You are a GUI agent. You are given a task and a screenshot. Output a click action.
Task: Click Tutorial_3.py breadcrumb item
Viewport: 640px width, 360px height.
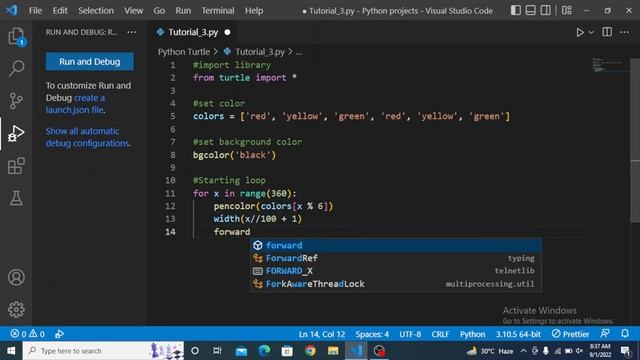(x=260, y=52)
